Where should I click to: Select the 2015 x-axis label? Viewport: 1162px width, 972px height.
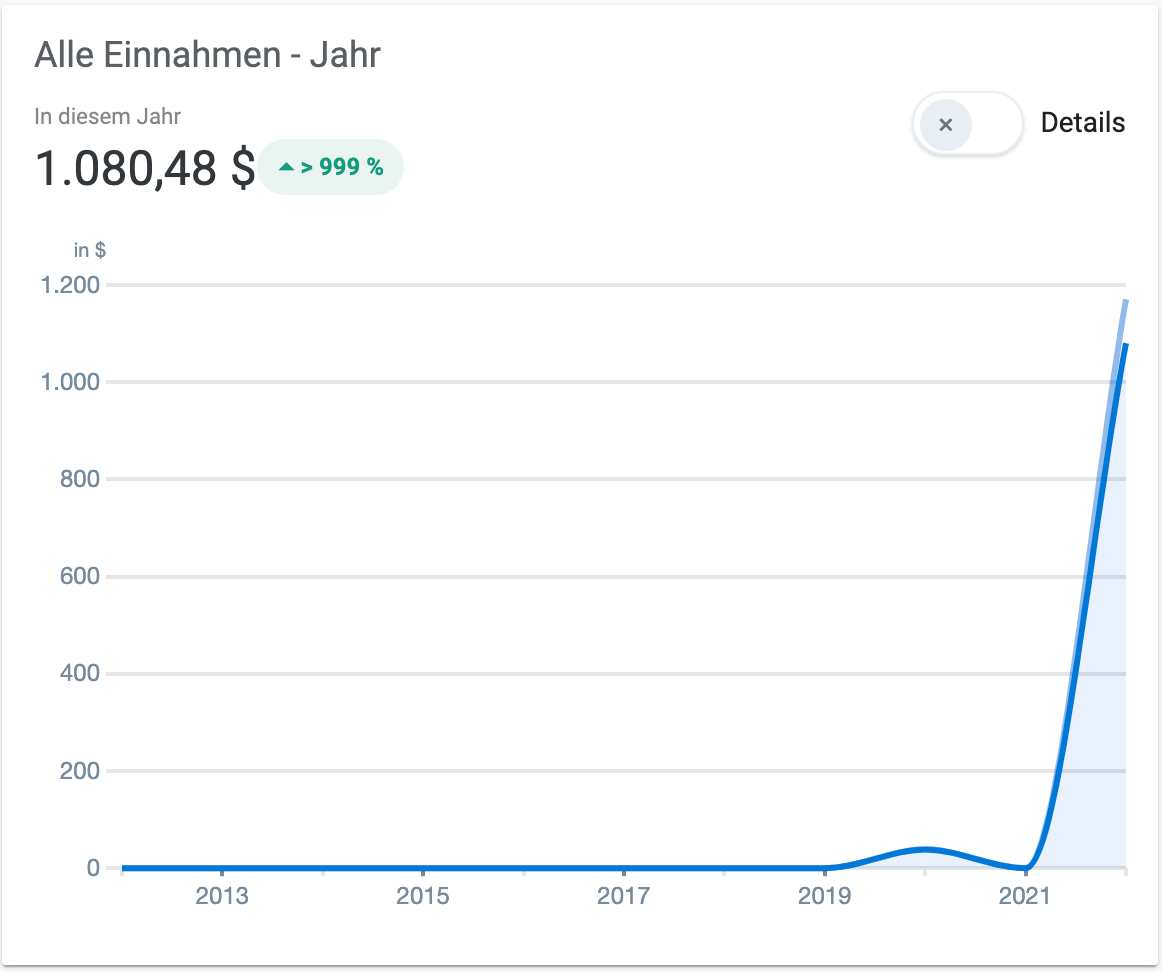pyautogui.click(x=423, y=896)
